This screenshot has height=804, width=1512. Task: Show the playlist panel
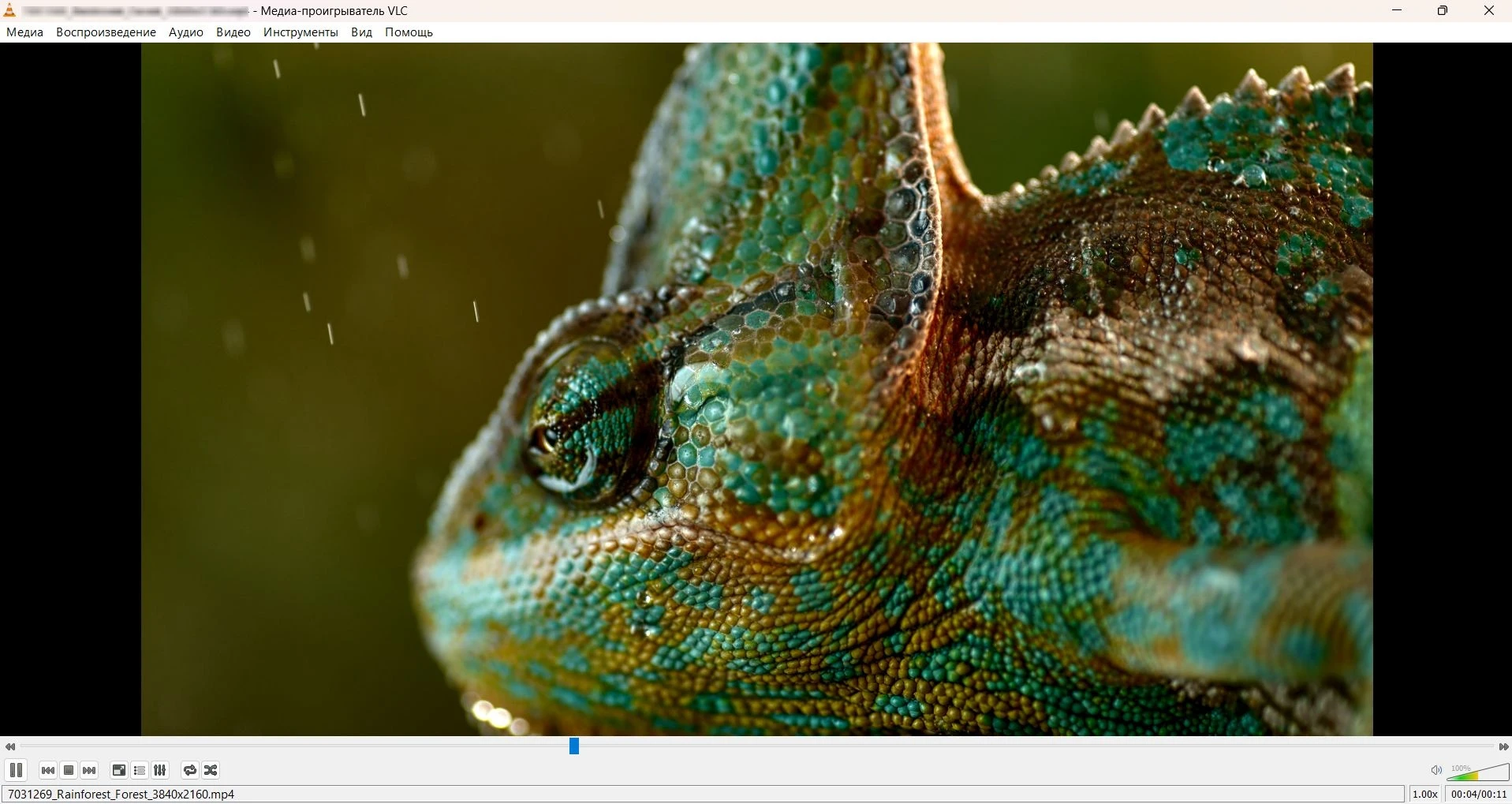pos(140,770)
